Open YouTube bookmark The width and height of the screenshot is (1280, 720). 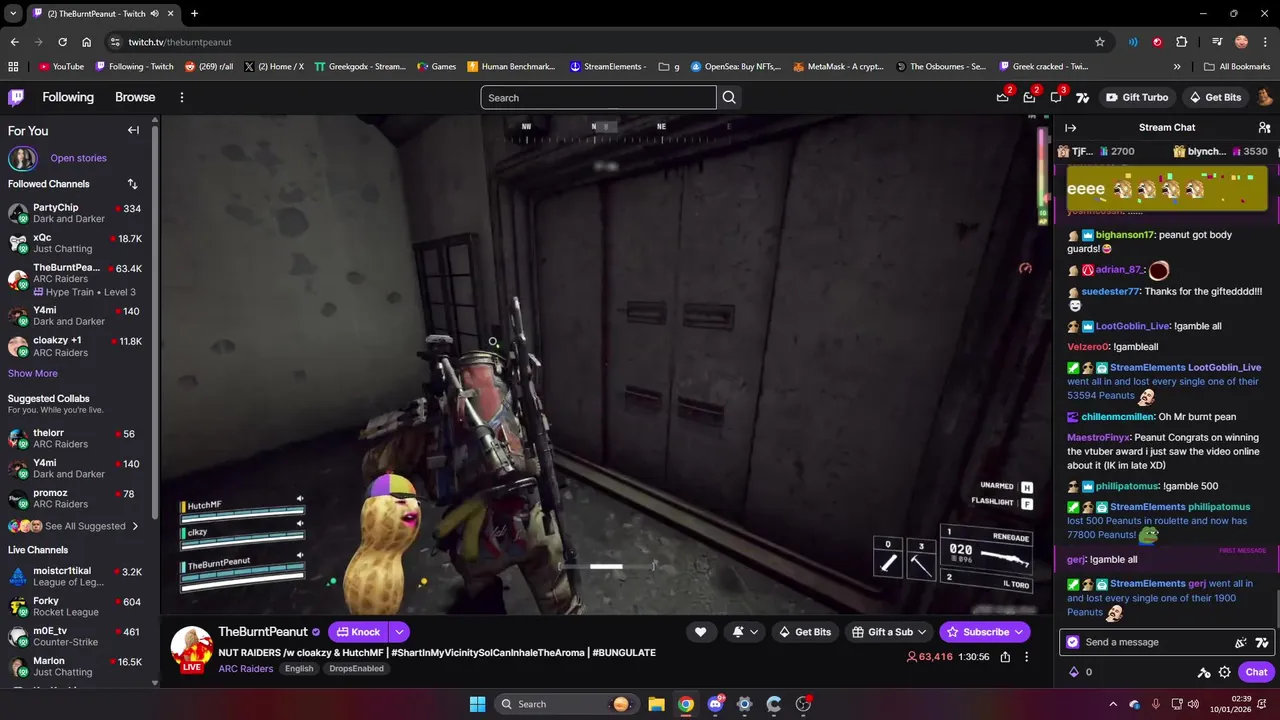[x=61, y=67]
